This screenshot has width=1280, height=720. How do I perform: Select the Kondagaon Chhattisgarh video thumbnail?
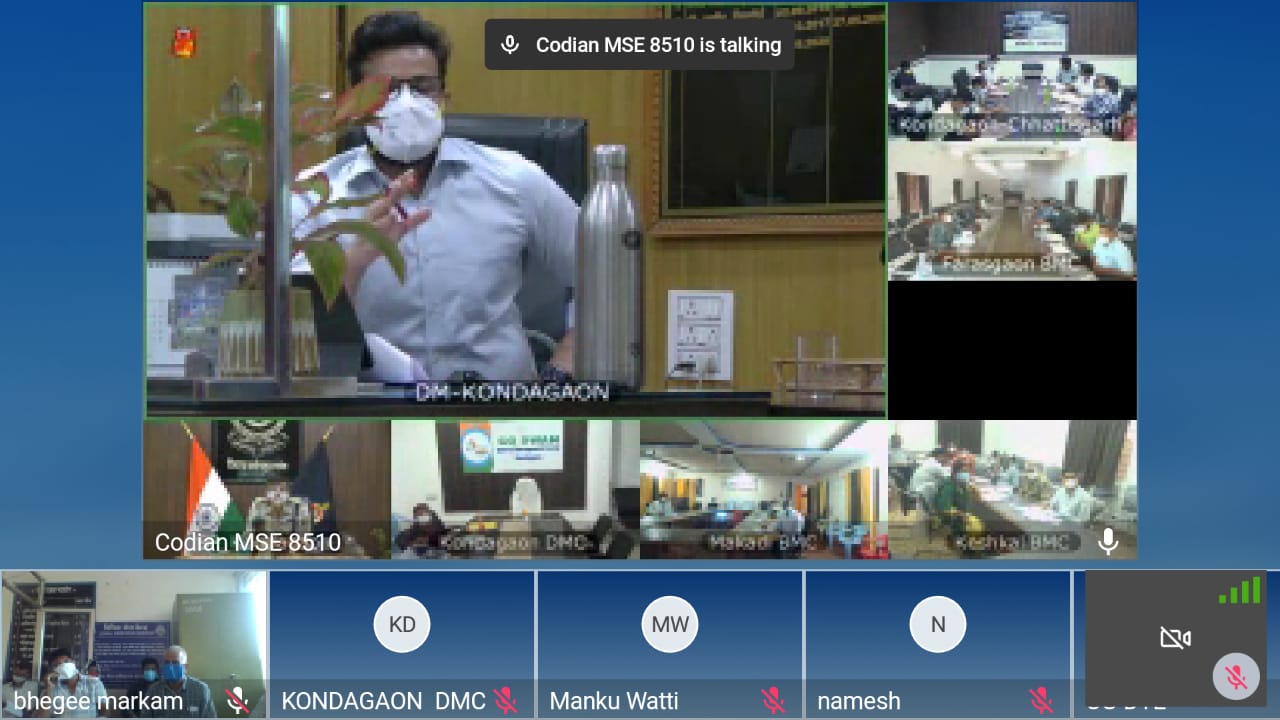1012,71
